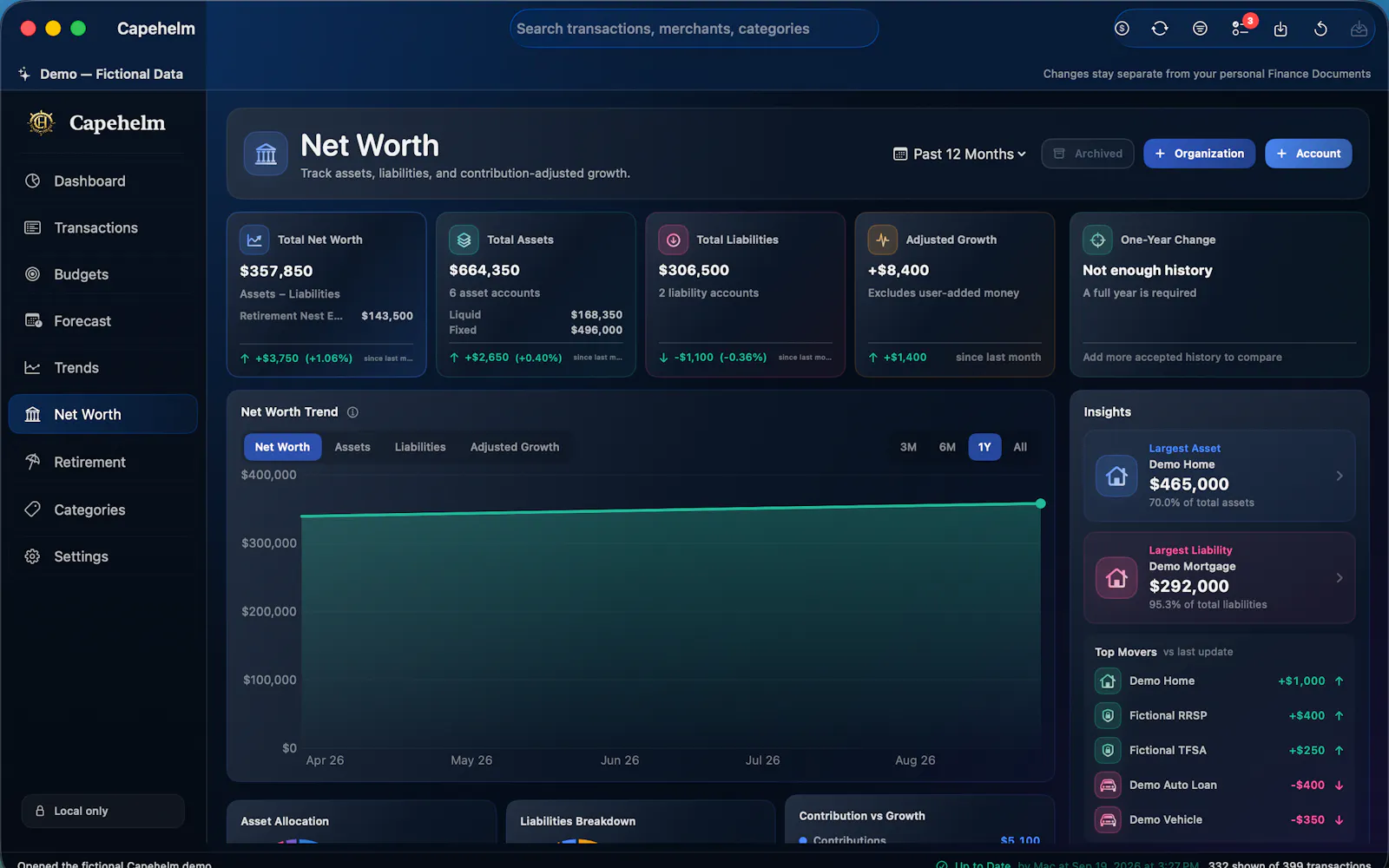Image resolution: width=1389 pixels, height=868 pixels.
Task: Click the Adjusted Growth pulse icon
Action: [x=883, y=240]
